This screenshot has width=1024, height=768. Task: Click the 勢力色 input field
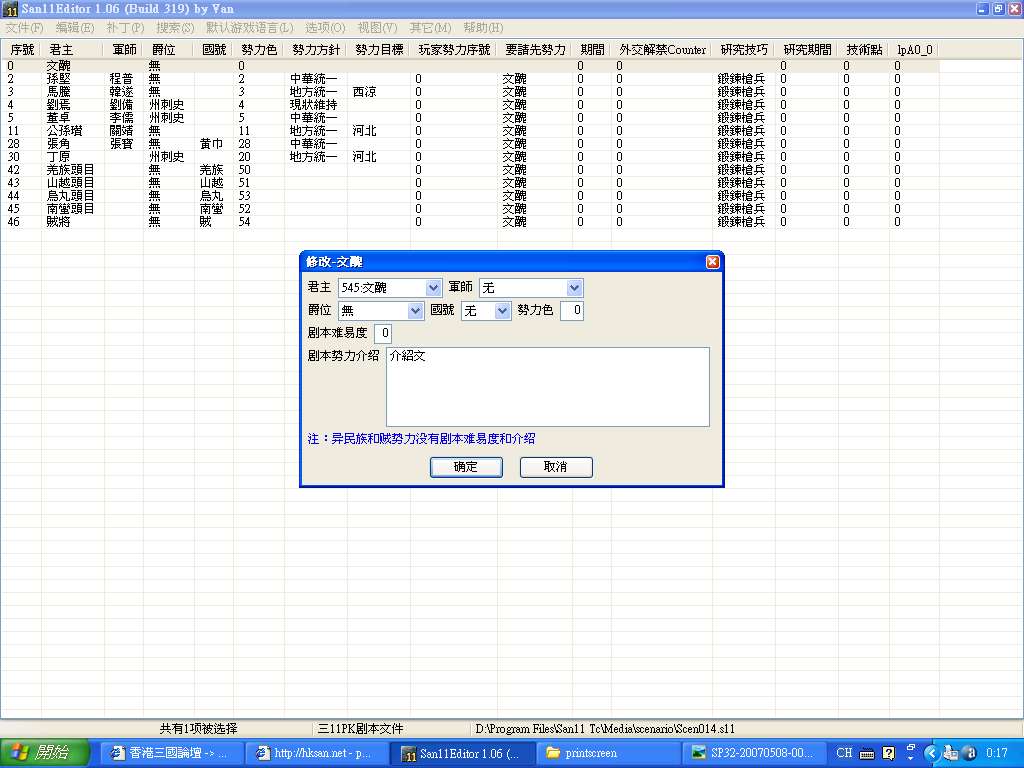click(572, 311)
